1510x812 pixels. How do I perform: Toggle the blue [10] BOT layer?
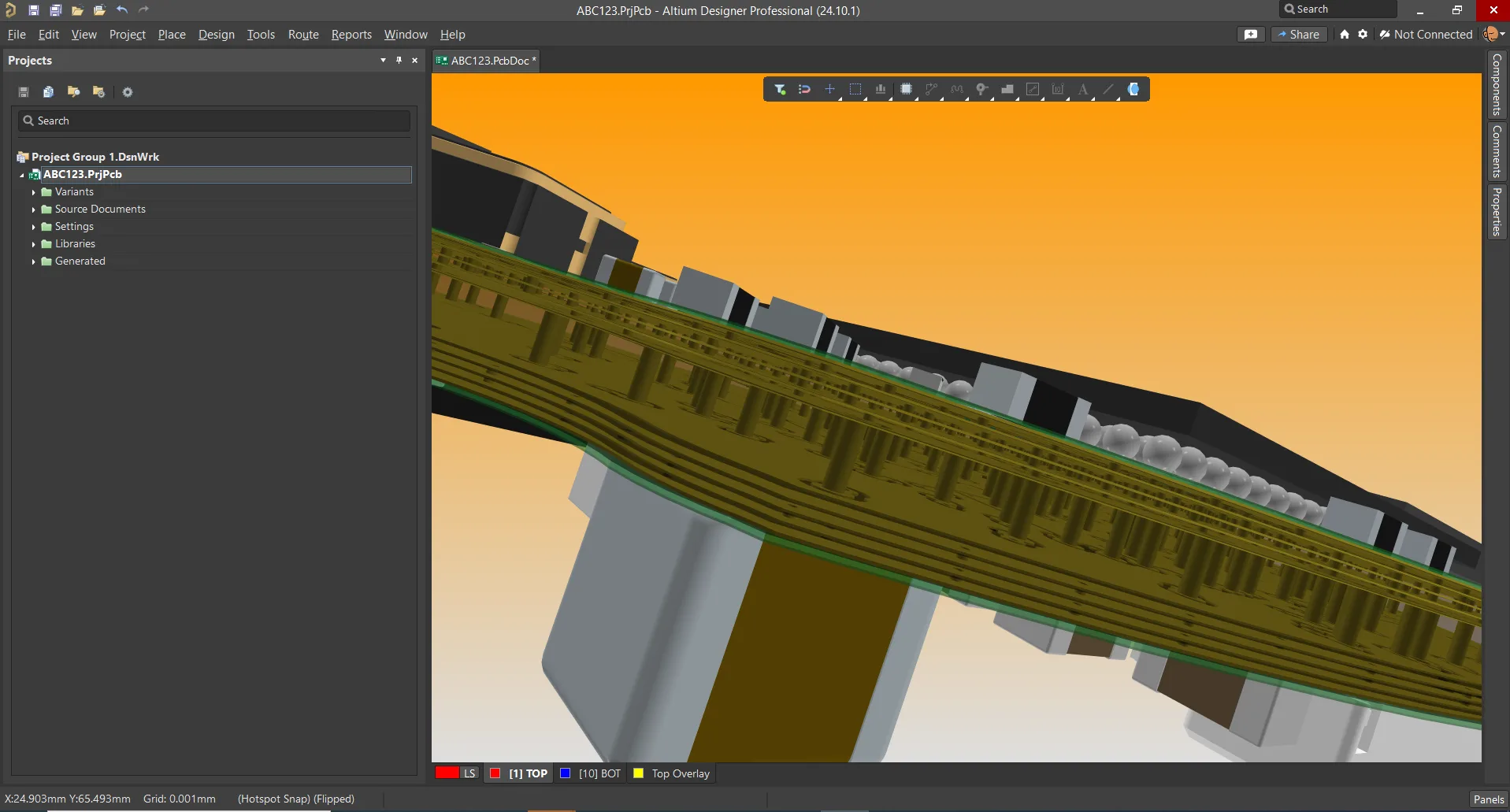pos(565,773)
